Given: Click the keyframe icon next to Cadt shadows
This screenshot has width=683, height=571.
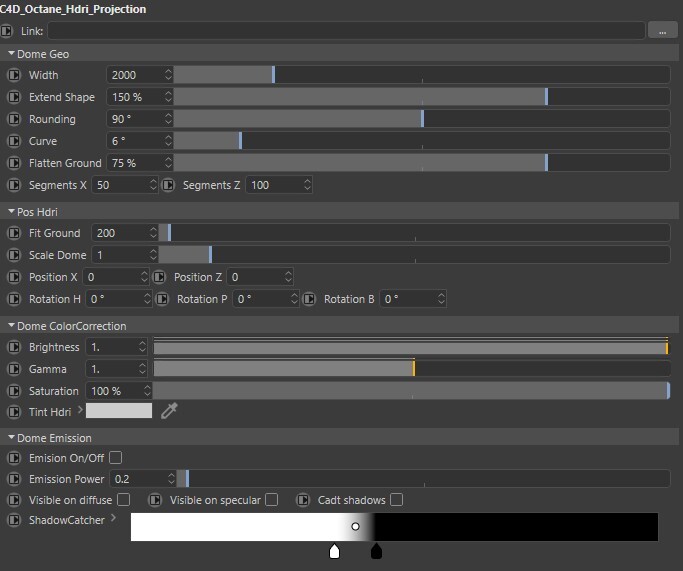Looking at the screenshot, I should pyautogui.click(x=303, y=500).
